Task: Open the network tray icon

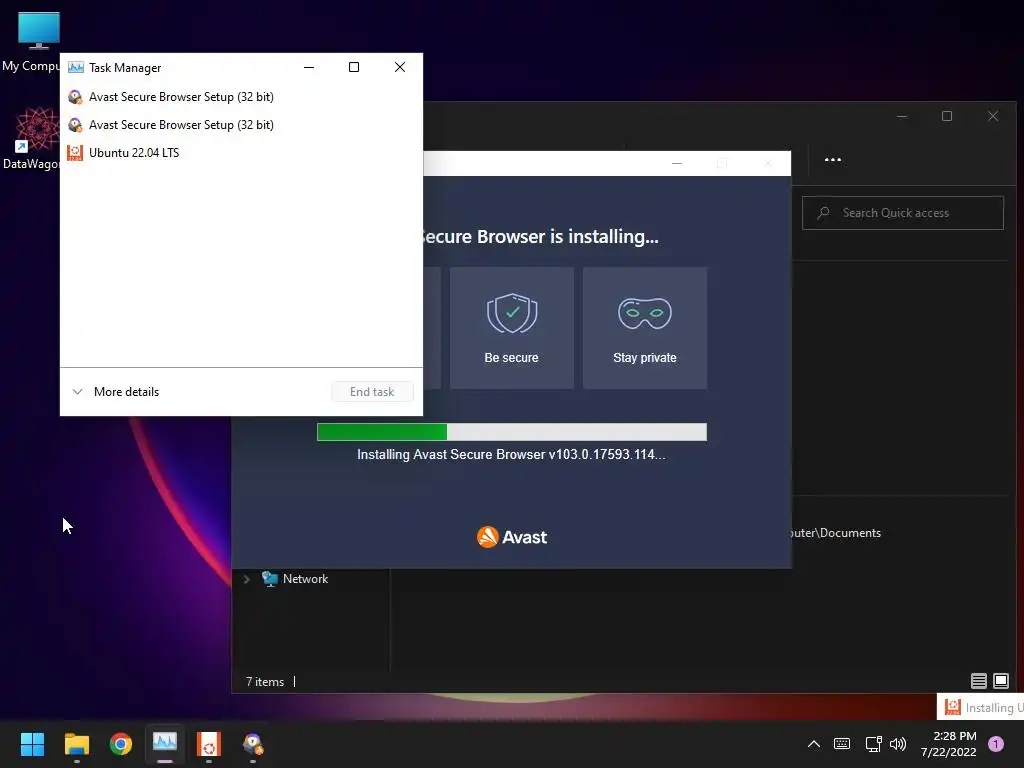Action: click(873, 744)
